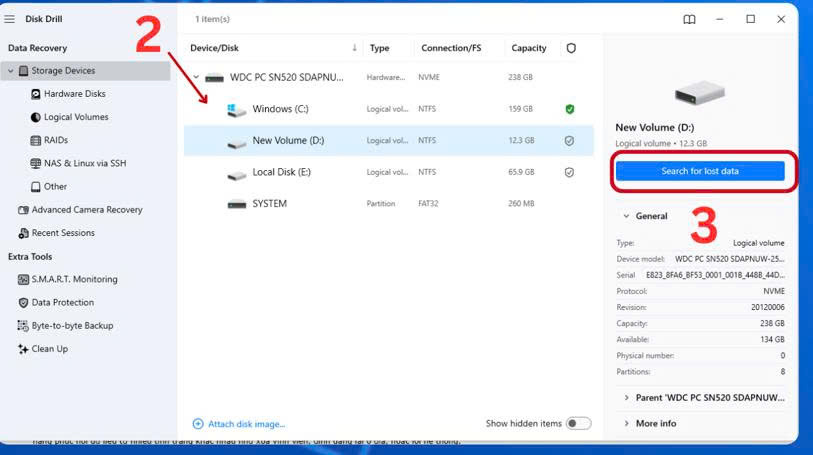The height and width of the screenshot is (455, 813).
Task: Click the Data Protection shield icon
Action: coord(23,303)
